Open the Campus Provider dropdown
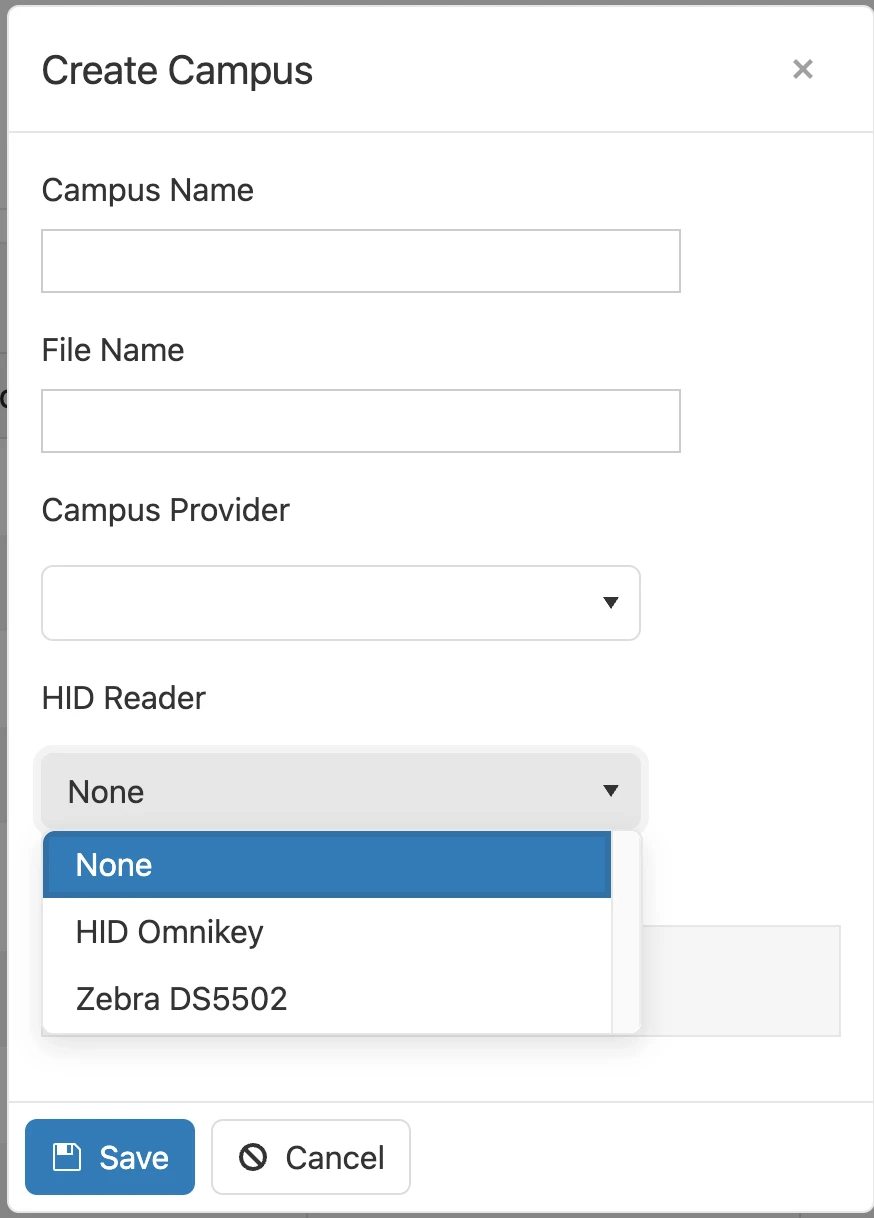The image size is (874, 1218). (x=341, y=603)
